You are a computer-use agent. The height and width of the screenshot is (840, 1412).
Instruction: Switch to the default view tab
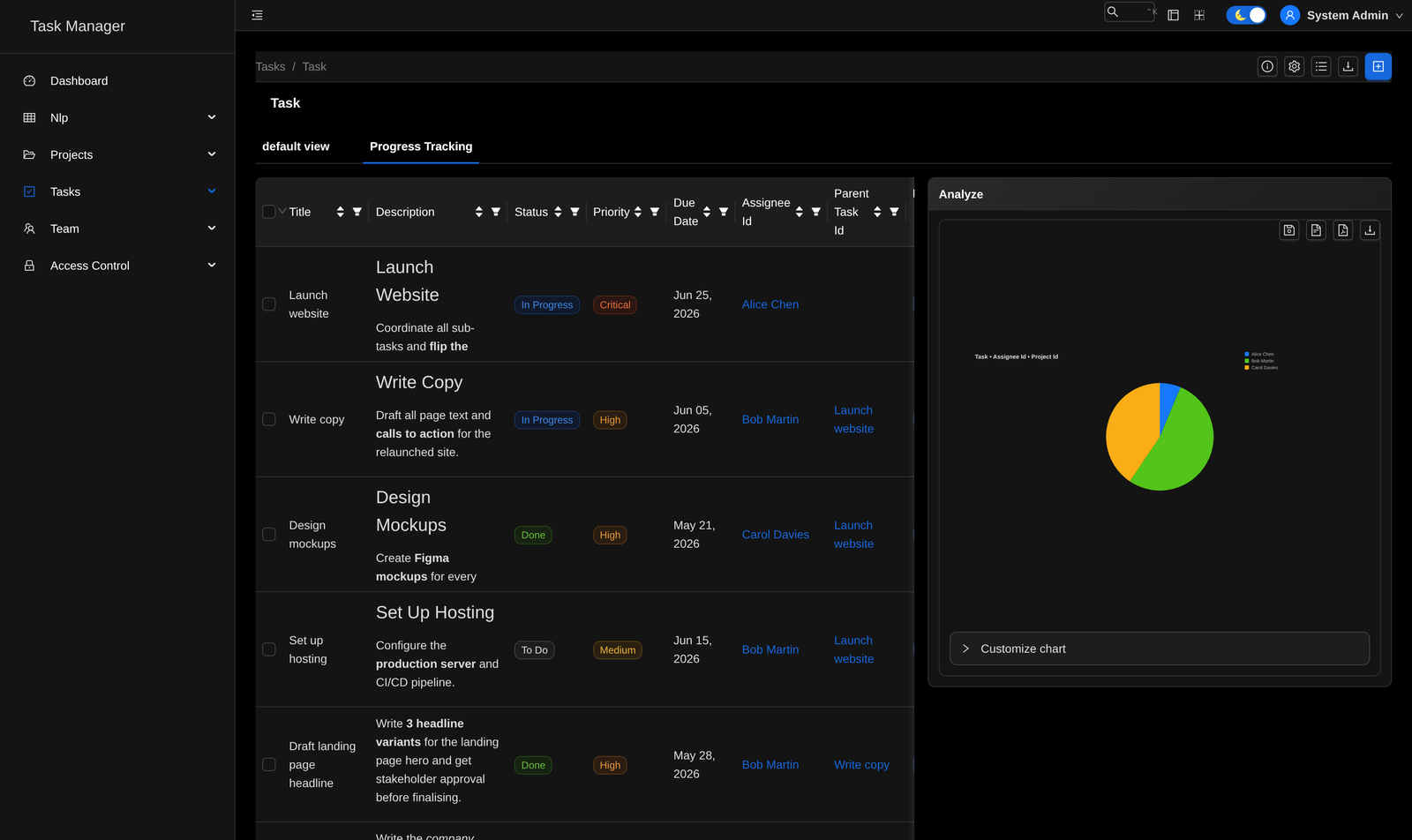coord(296,146)
